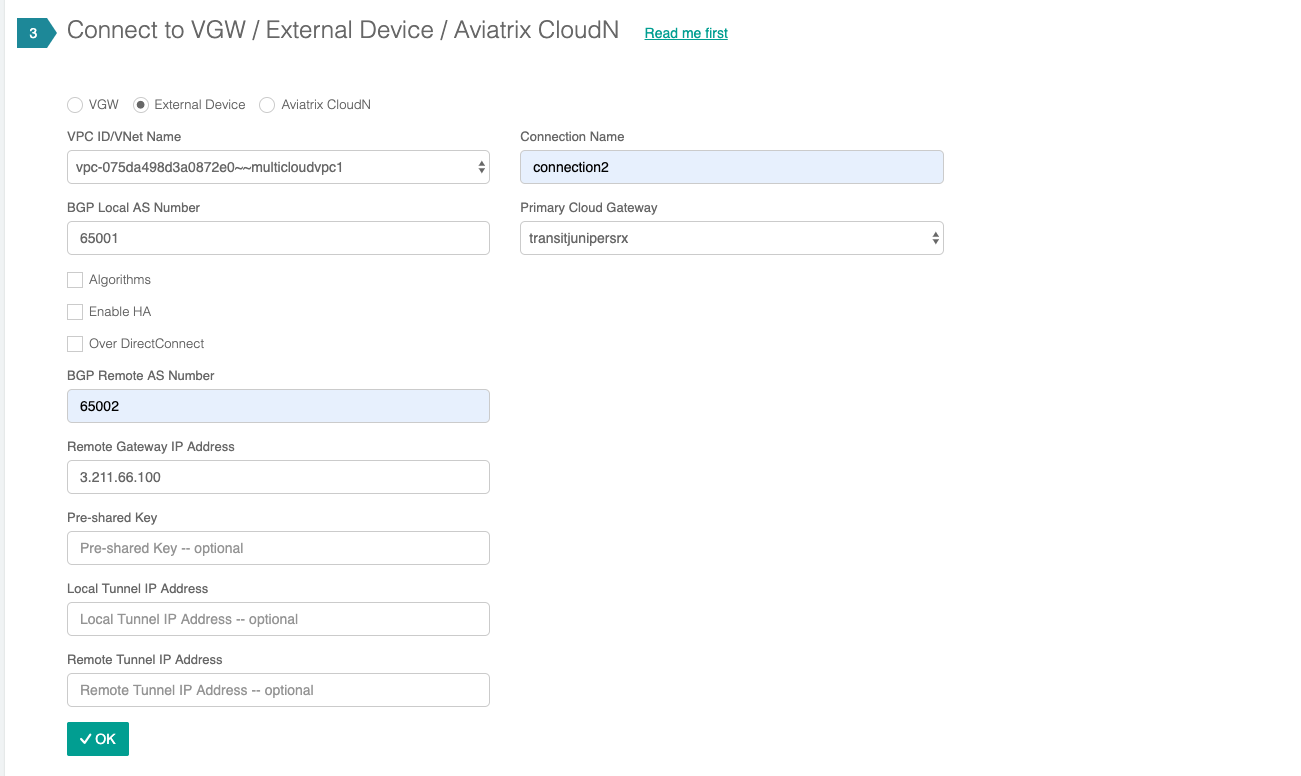Screen dimensions: 1301x776
Task: Check the Over DirectConnect option
Action: 75,344
